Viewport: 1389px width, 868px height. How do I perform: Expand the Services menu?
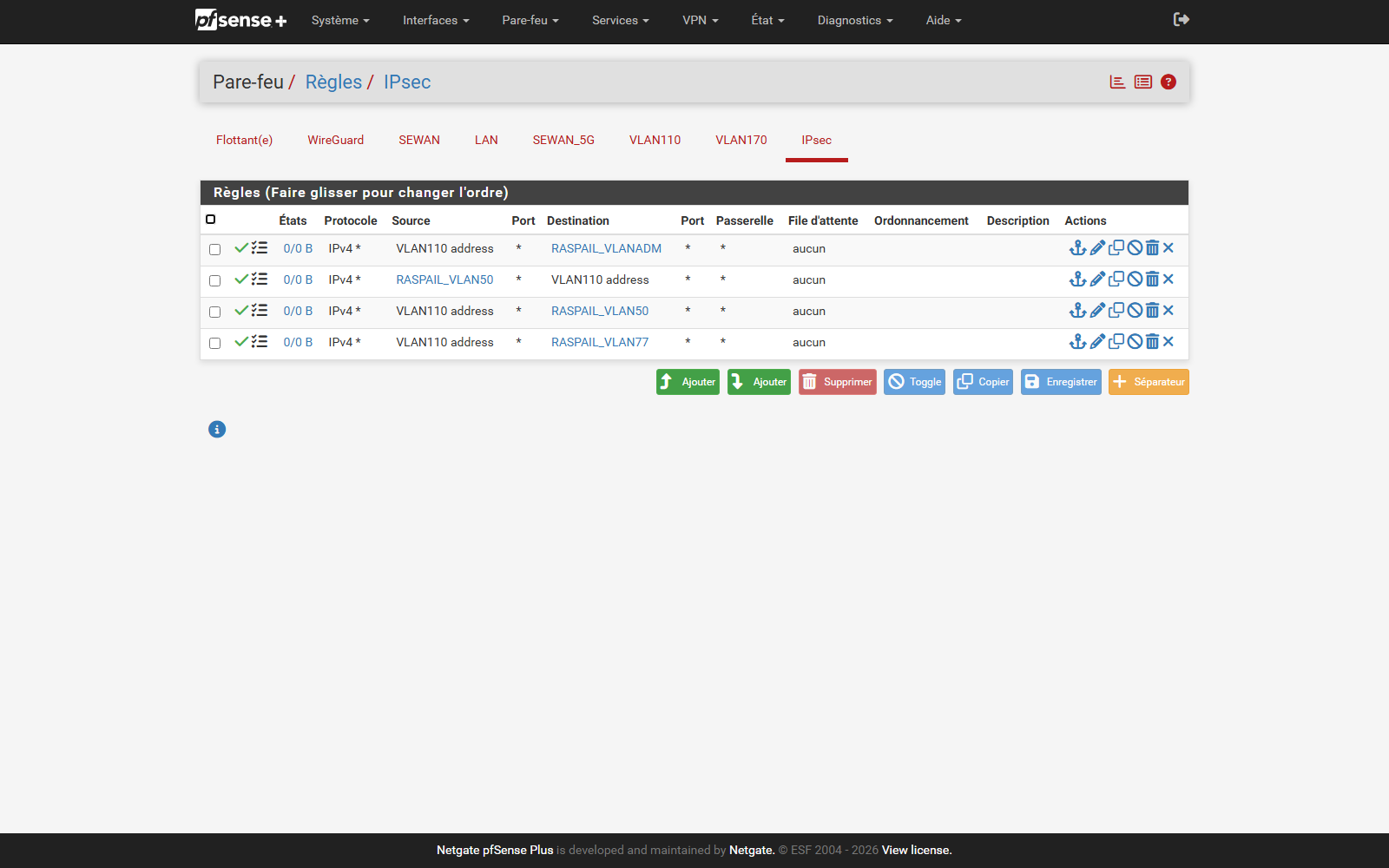[621, 20]
